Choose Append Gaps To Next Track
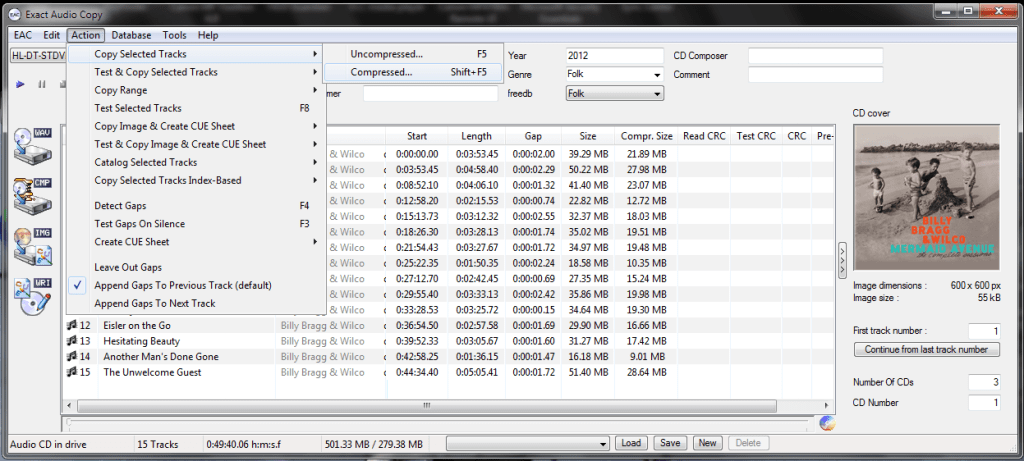The width and height of the screenshot is (1024, 461). [196, 304]
